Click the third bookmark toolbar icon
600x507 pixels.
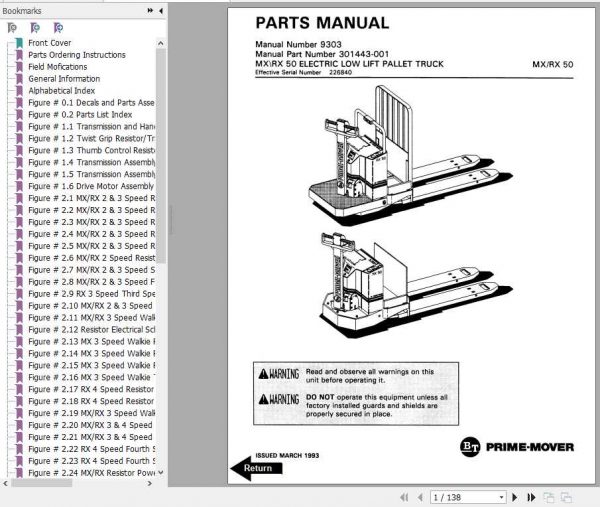coord(58,28)
